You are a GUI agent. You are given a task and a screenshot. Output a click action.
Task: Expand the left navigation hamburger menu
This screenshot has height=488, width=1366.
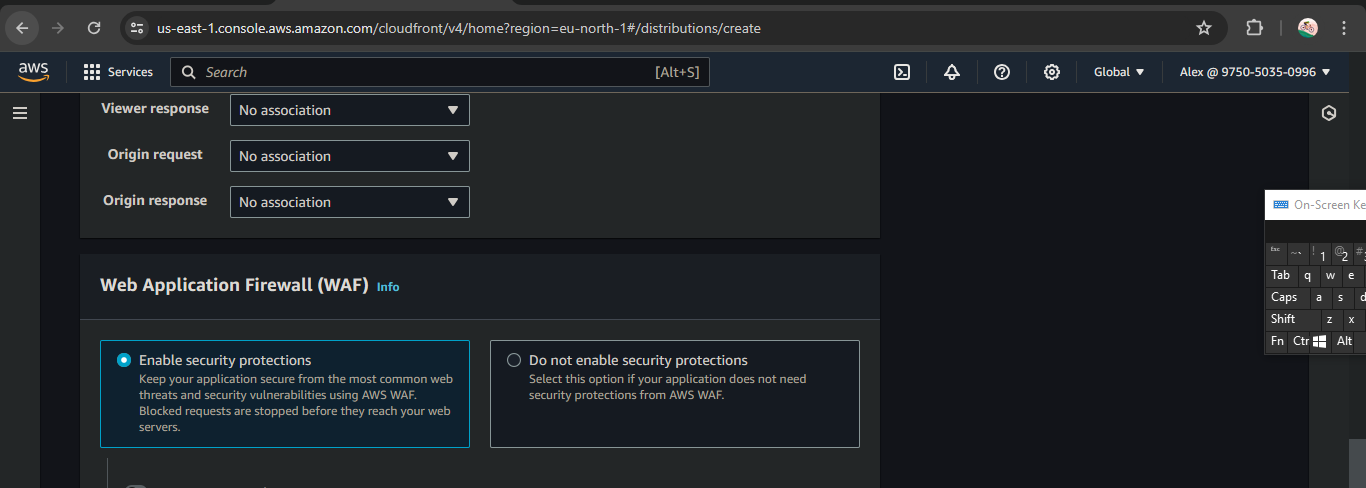pyautogui.click(x=20, y=113)
